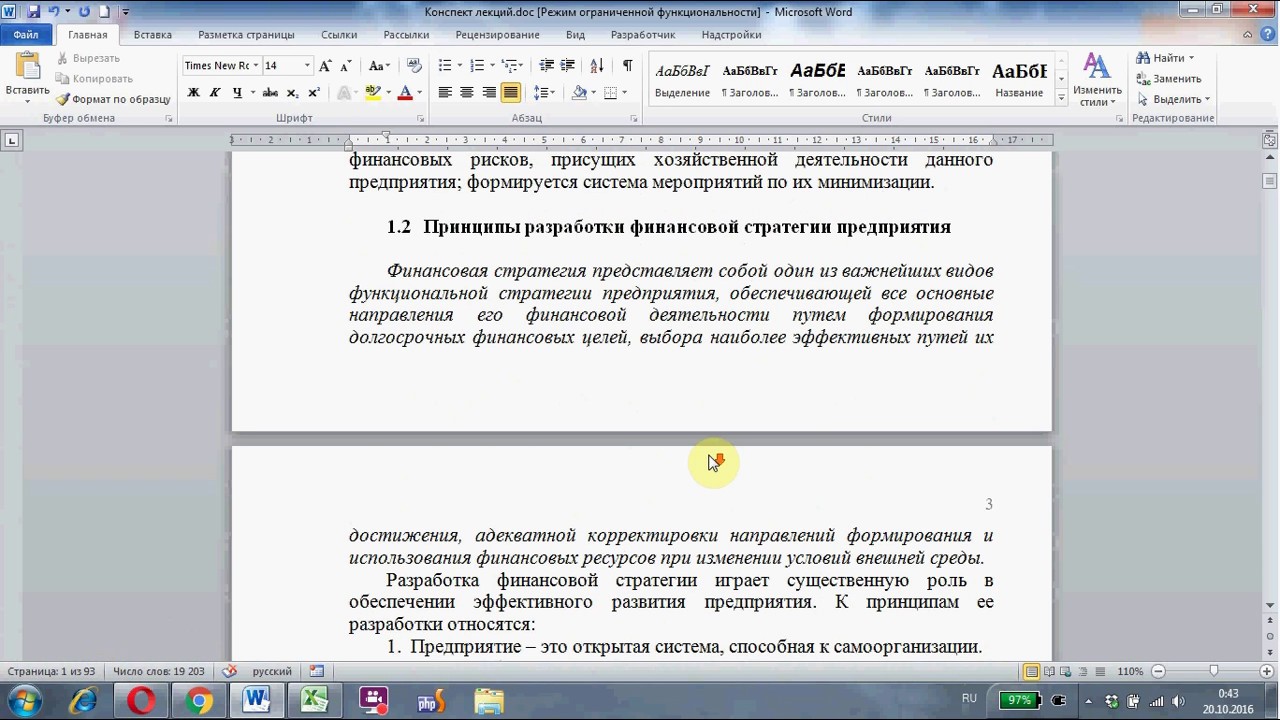Click the numbered list icon
This screenshot has height=720, width=1280.
pyautogui.click(x=477, y=66)
